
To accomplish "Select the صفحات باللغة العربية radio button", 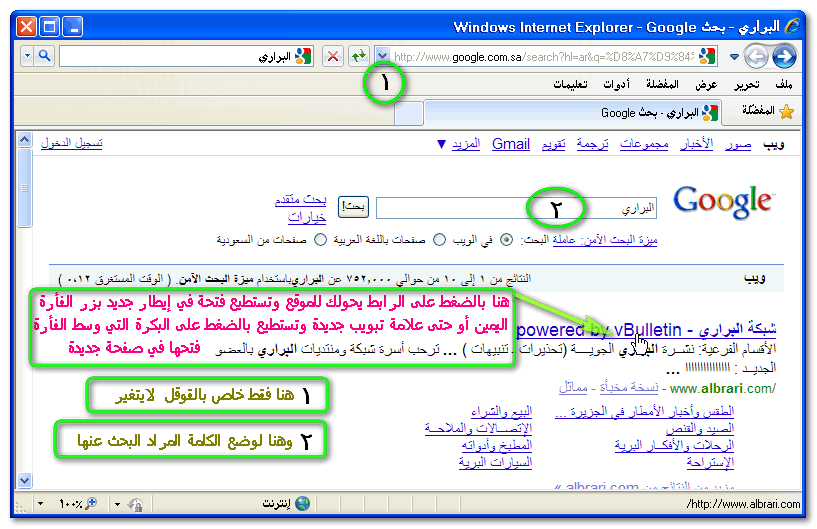I will [440, 240].
